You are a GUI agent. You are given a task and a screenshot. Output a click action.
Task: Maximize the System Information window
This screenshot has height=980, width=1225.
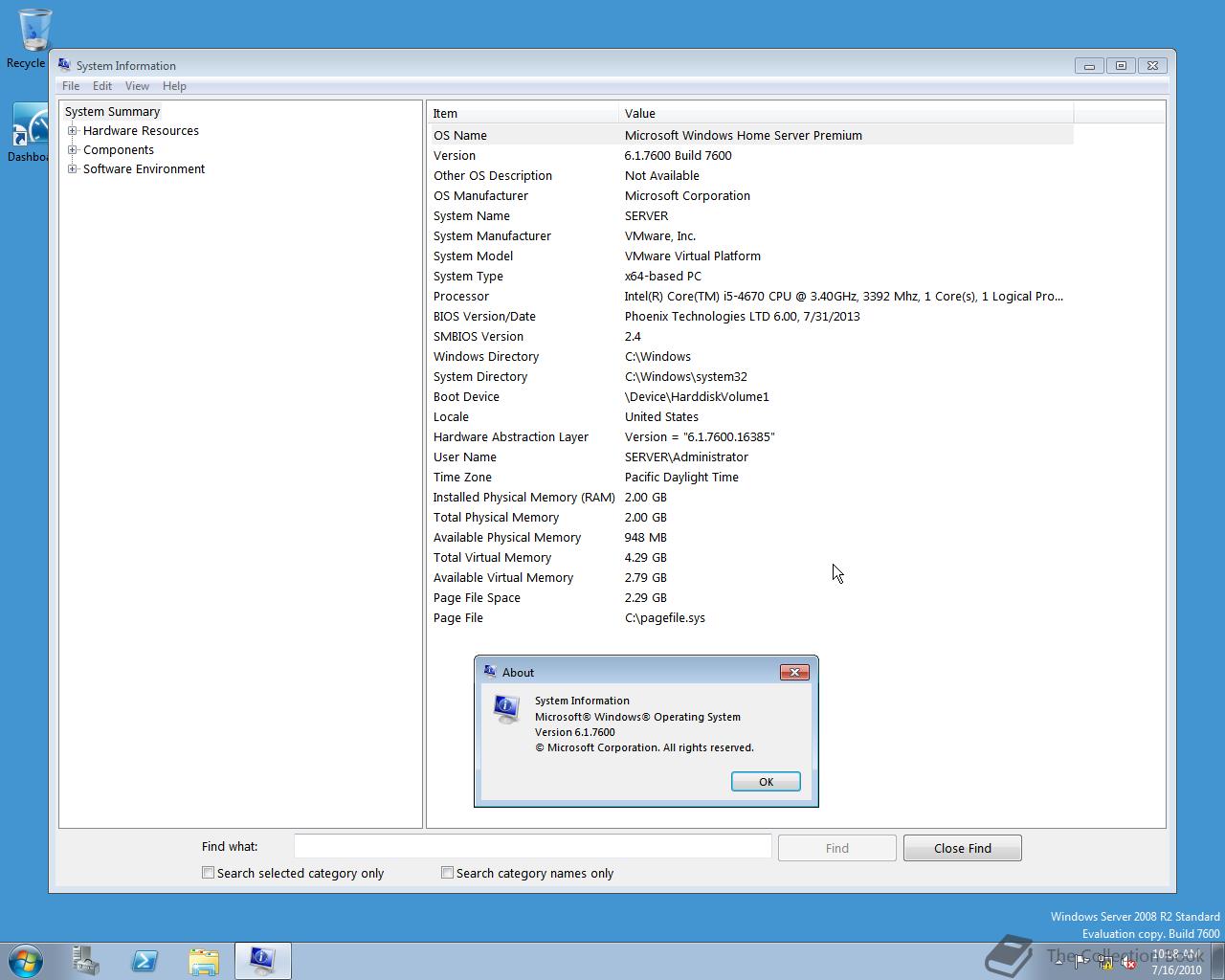coord(1121,66)
